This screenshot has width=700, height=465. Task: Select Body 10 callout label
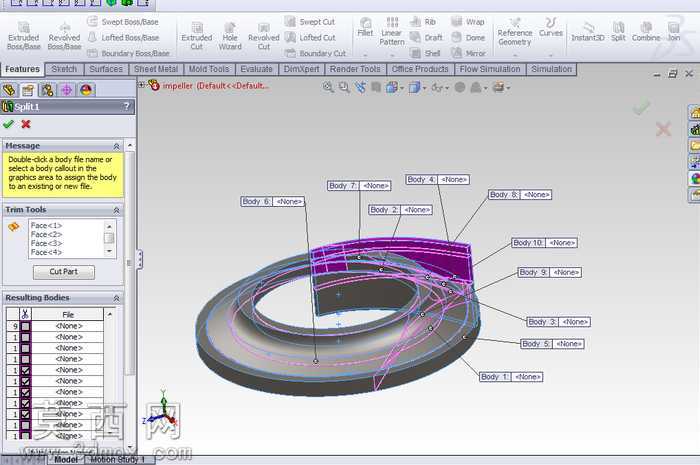click(544, 243)
